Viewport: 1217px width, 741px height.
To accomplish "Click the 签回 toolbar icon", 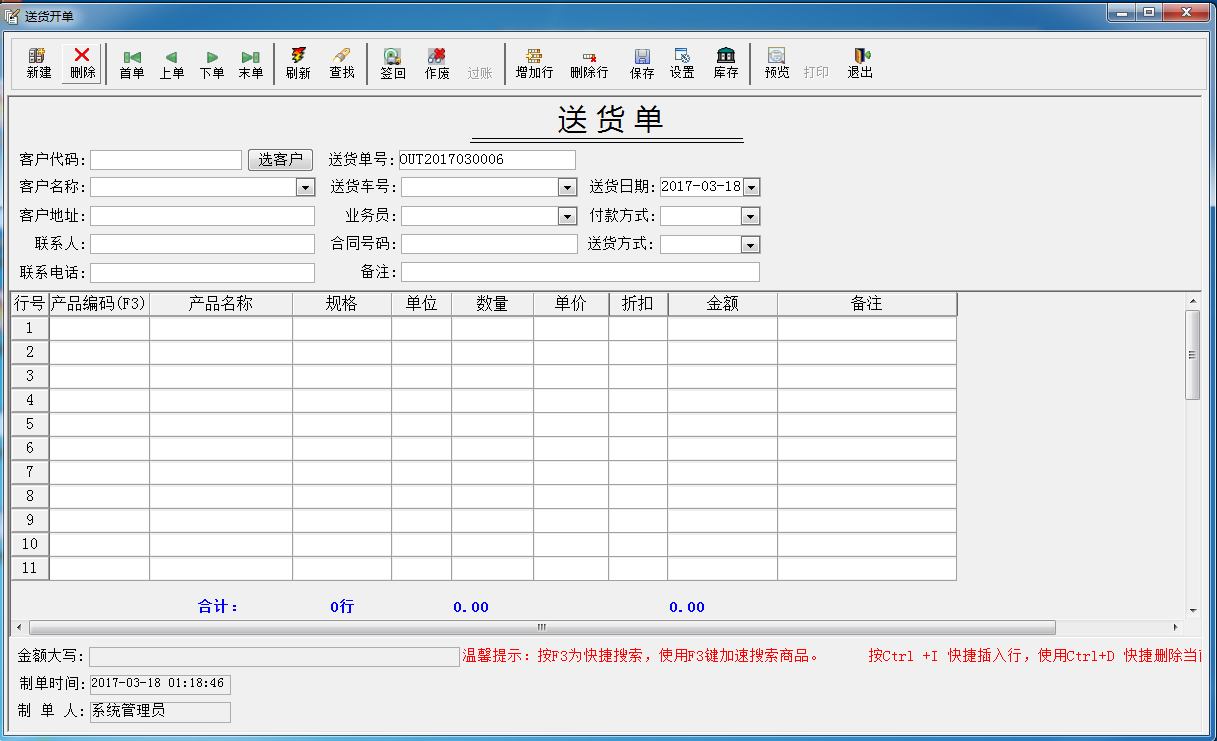I will click(393, 64).
